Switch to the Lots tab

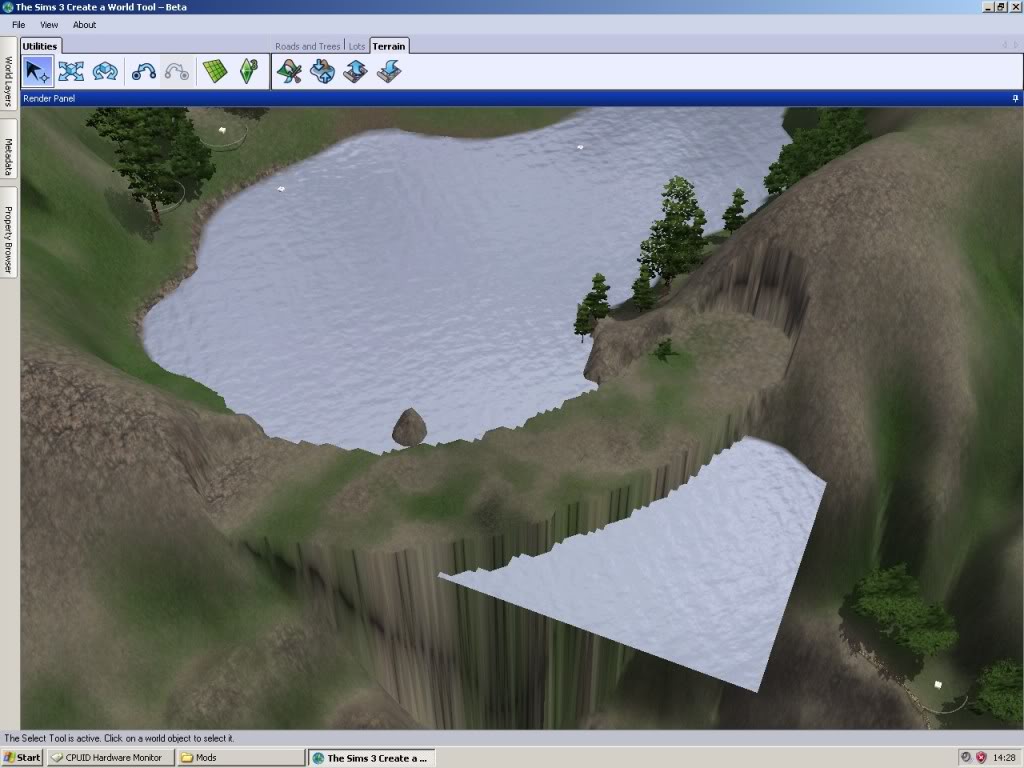click(357, 46)
